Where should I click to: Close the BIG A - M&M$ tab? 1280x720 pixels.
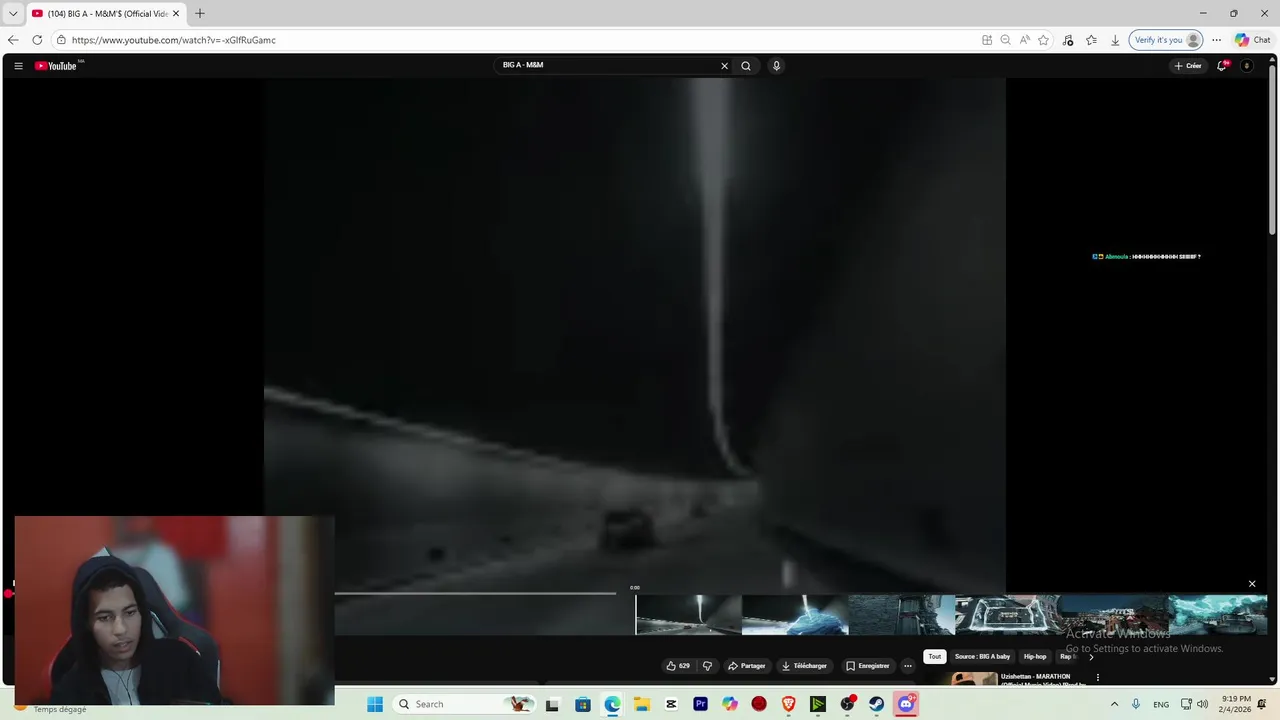click(x=176, y=13)
